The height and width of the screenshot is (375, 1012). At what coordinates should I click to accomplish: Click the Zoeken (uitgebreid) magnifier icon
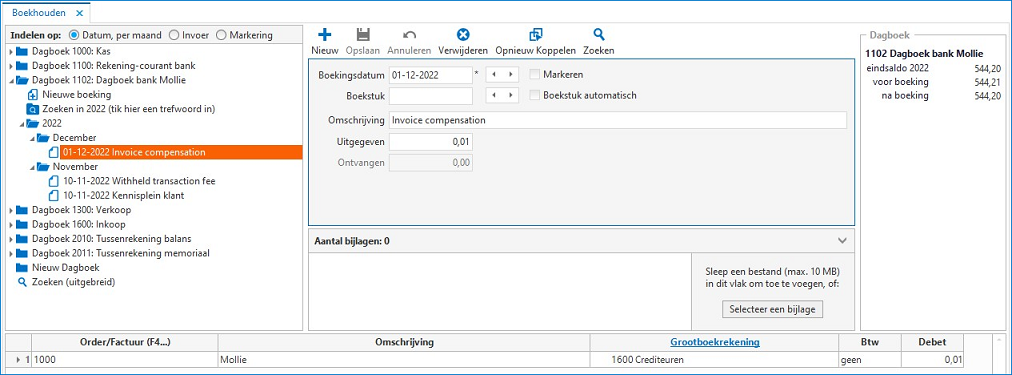point(22,282)
